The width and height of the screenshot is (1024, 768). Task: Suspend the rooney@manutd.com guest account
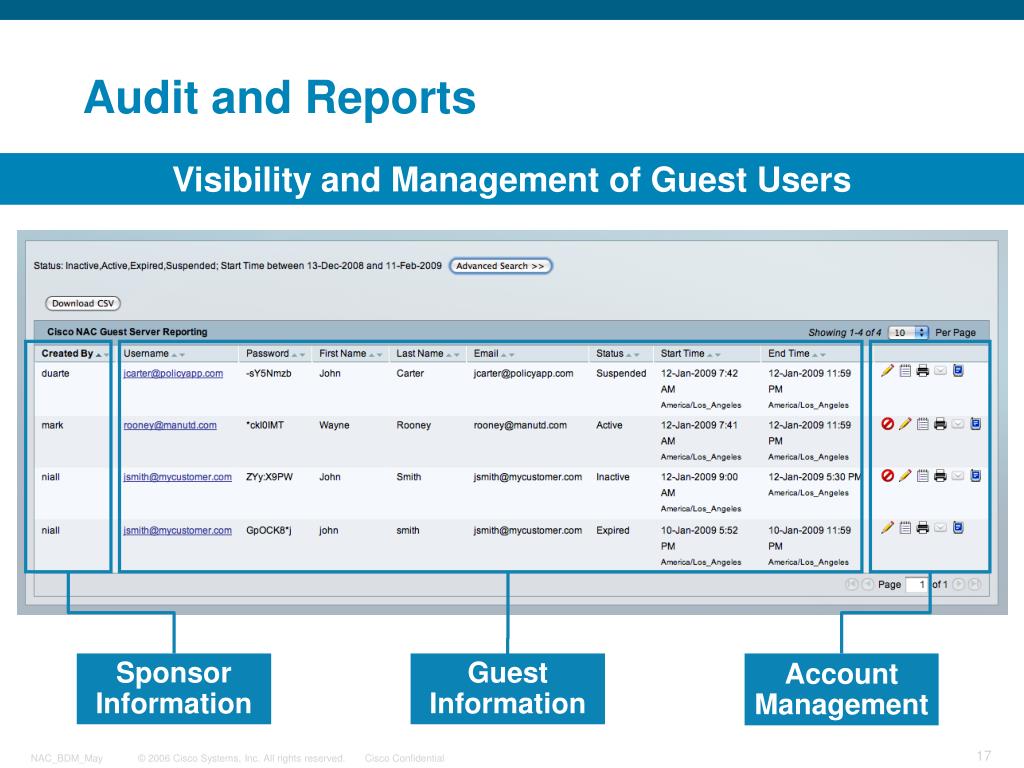(888, 424)
